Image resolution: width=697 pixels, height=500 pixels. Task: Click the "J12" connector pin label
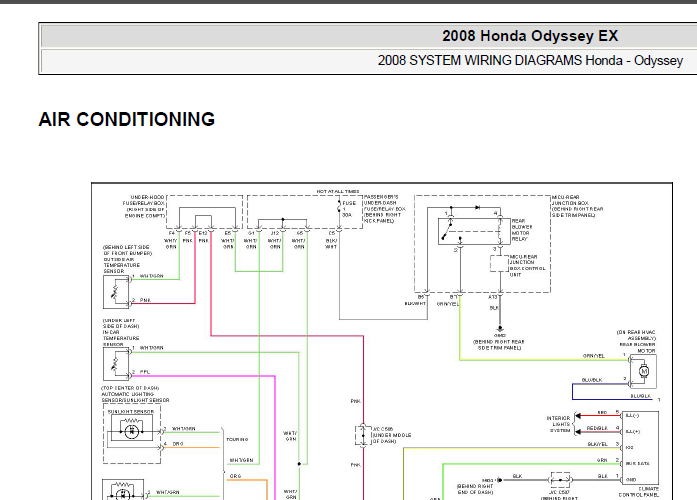click(275, 233)
